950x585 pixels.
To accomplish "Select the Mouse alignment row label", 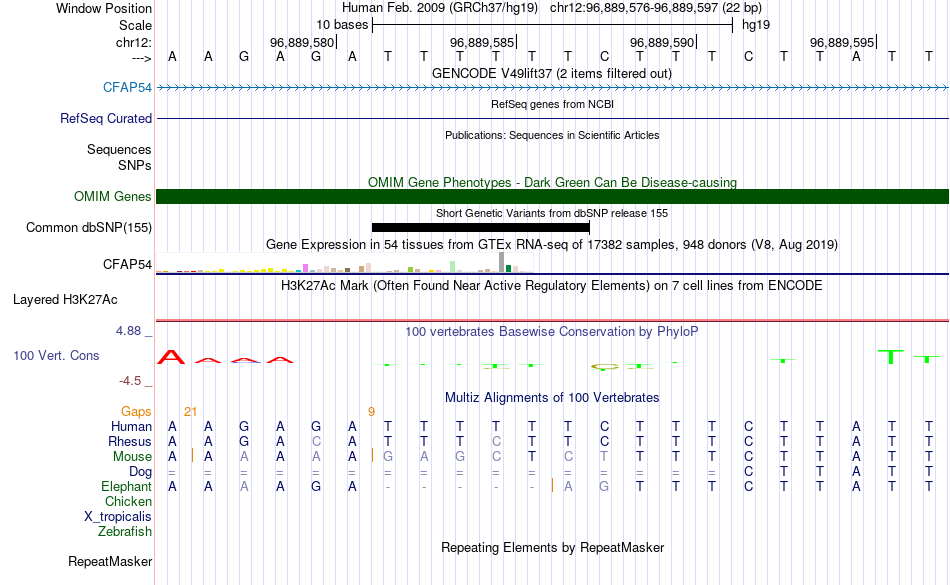I will click(132, 457).
